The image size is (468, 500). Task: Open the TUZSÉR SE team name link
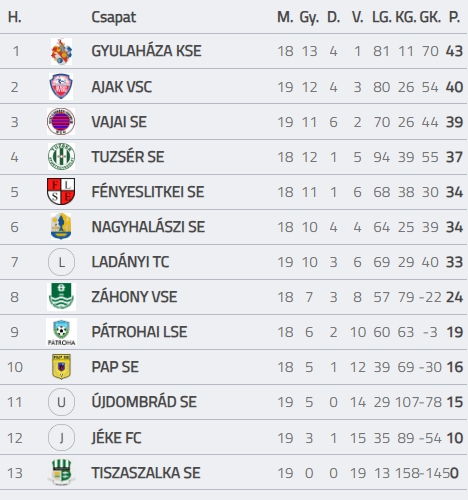point(128,157)
